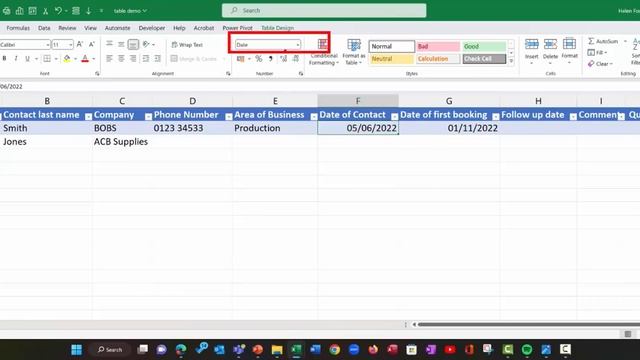Go to the Developer tab
The width and height of the screenshot is (640, 360).
click(x=152, y=28)
